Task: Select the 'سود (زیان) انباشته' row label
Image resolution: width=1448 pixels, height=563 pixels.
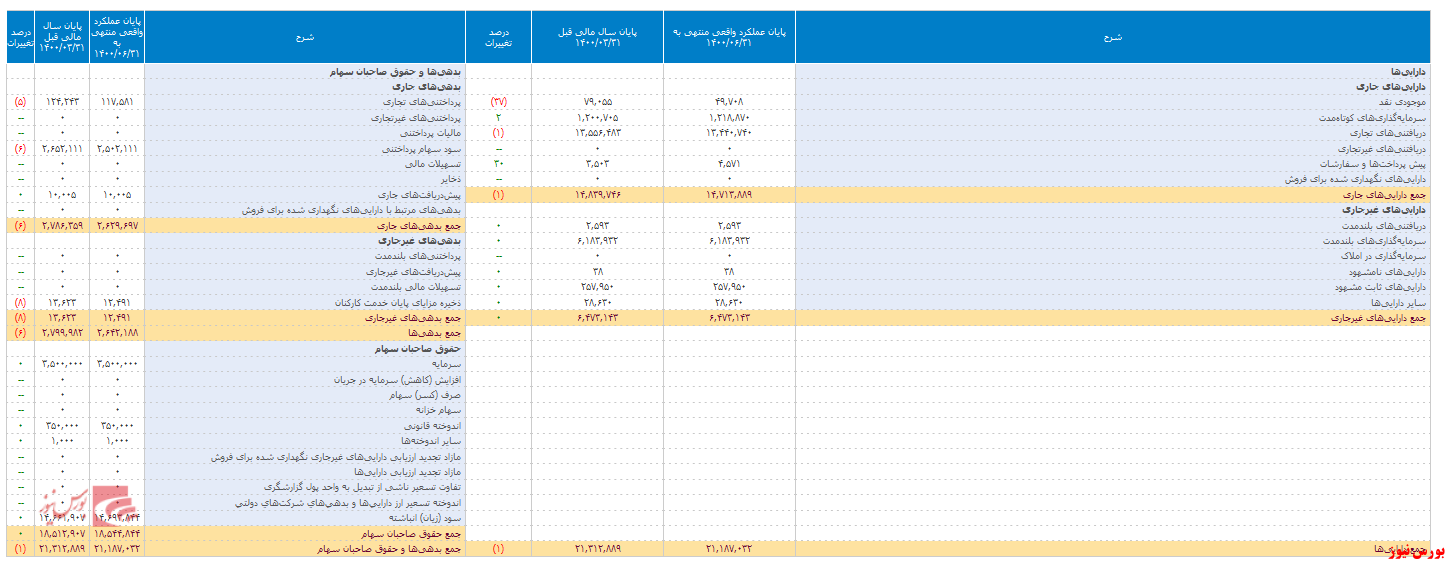Action: [425, 518]
